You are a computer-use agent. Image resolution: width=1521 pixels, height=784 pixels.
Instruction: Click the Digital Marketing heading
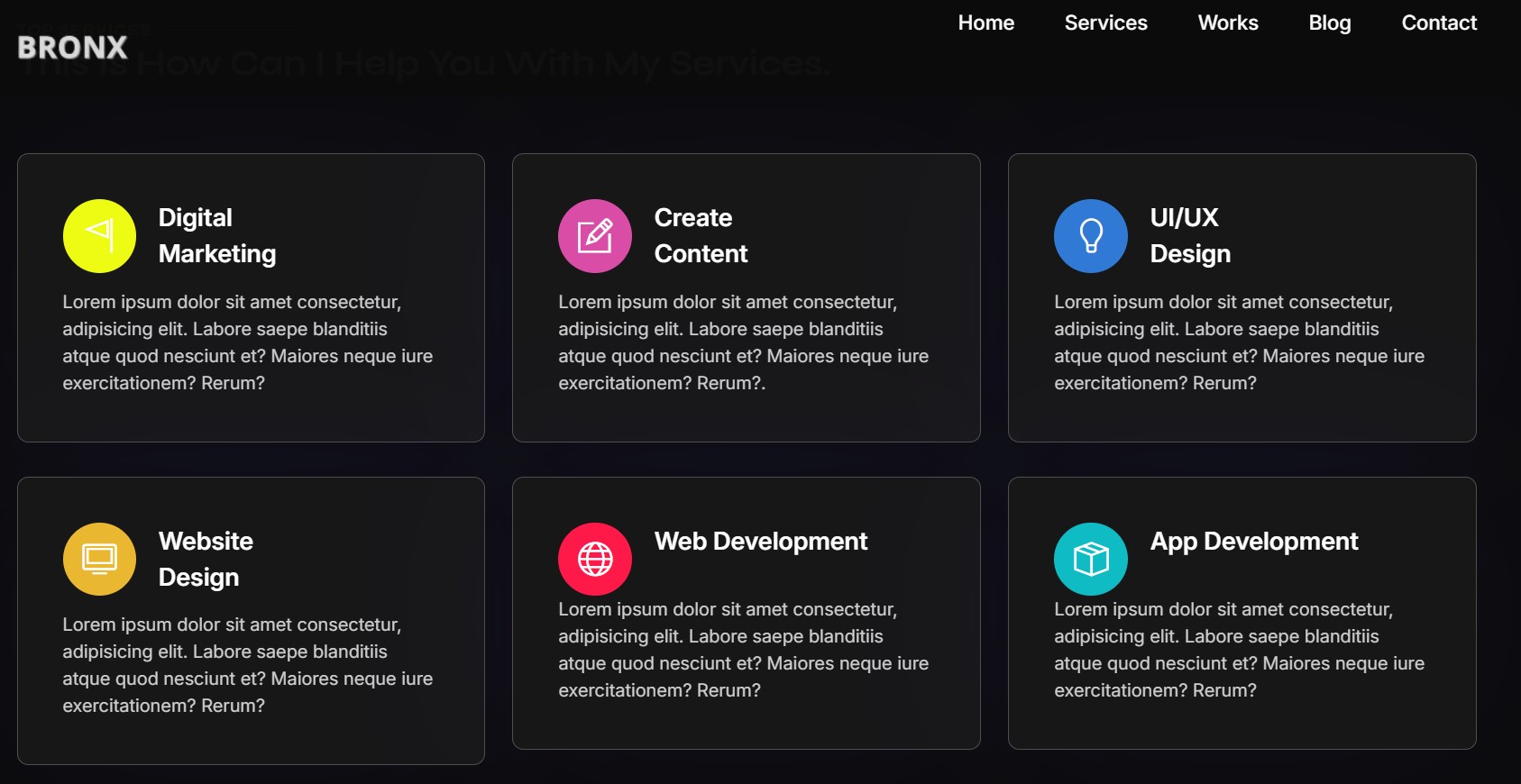216,236
